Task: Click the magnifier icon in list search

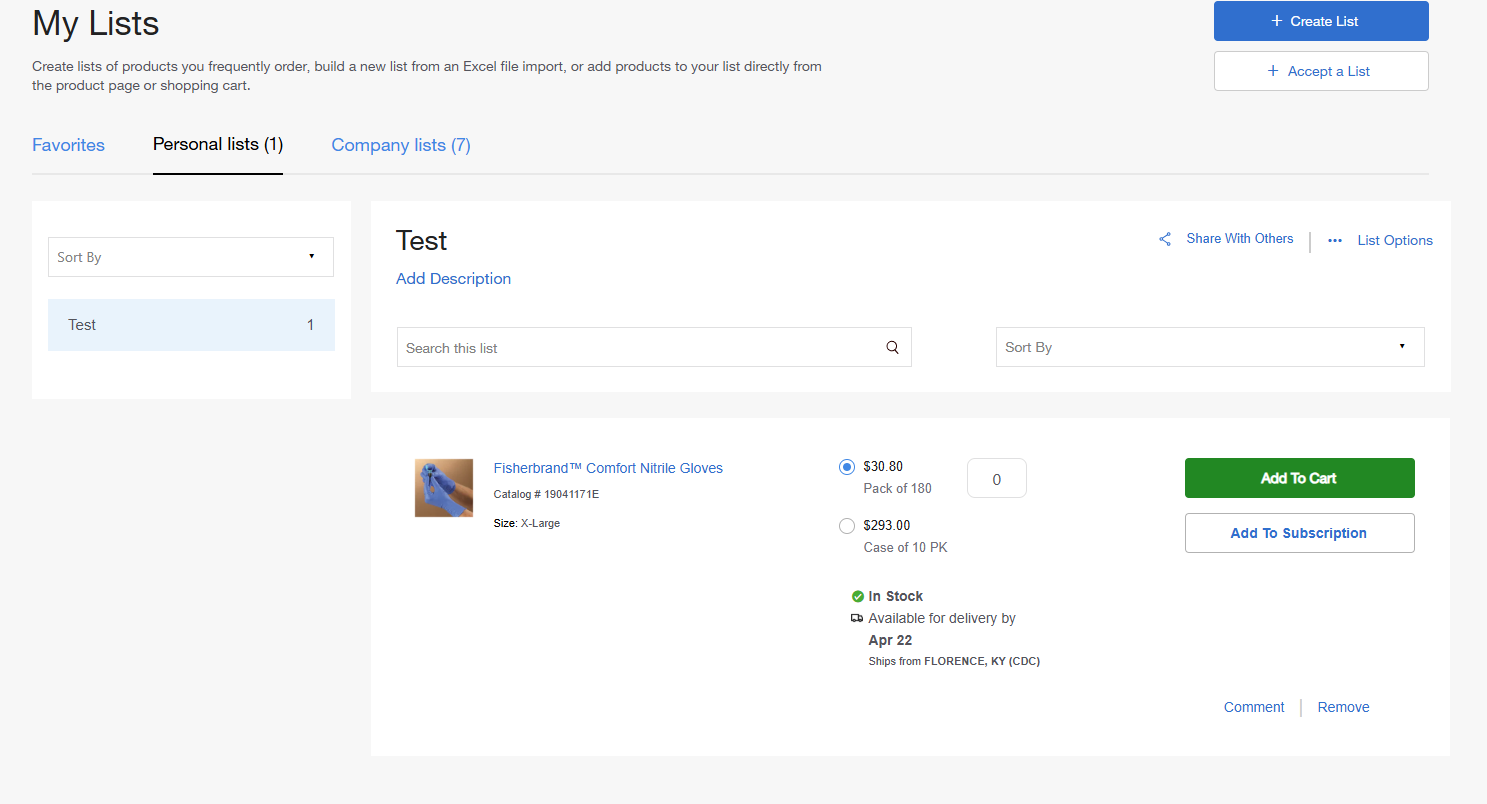Action: [893, 348]
